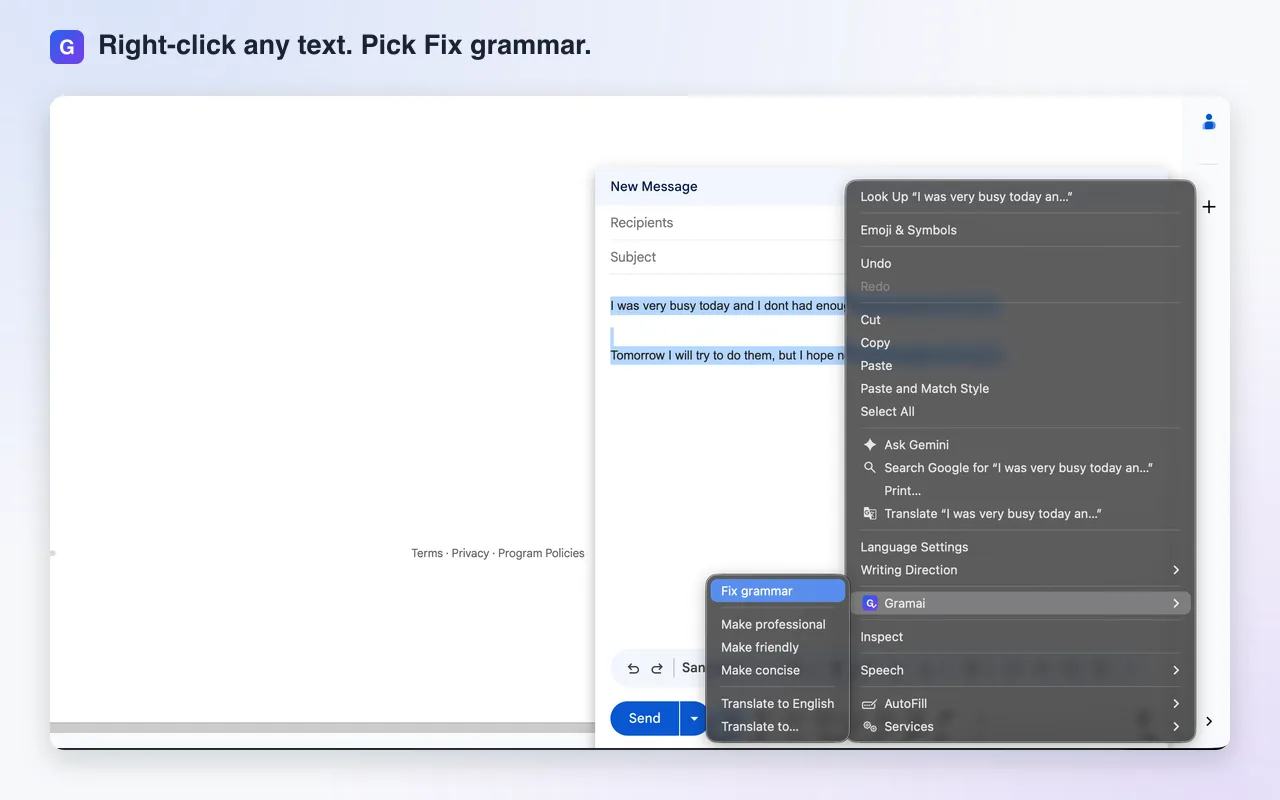This screenshot has height=800, width=1280.
Task: Open the Program Policies link
Action: coord(541,553)
